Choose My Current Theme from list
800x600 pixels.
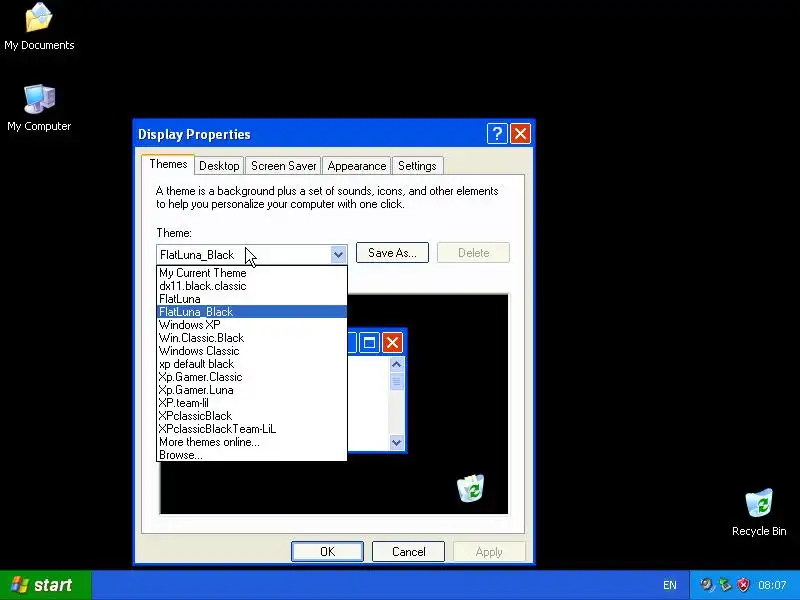(252, 273)
